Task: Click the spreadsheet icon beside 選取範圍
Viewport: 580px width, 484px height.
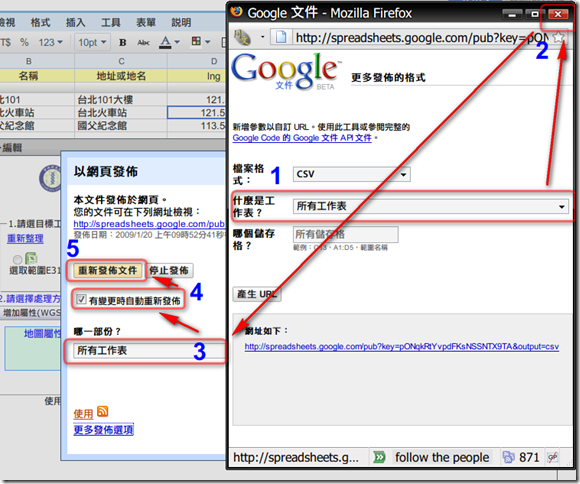Action: 31,258
